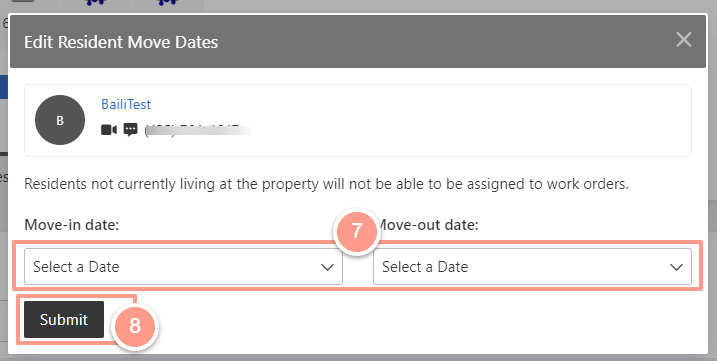Close the Edit Resident Move Dates dialog
Screen dimensions: 717x361
click(x=684, y=40)
